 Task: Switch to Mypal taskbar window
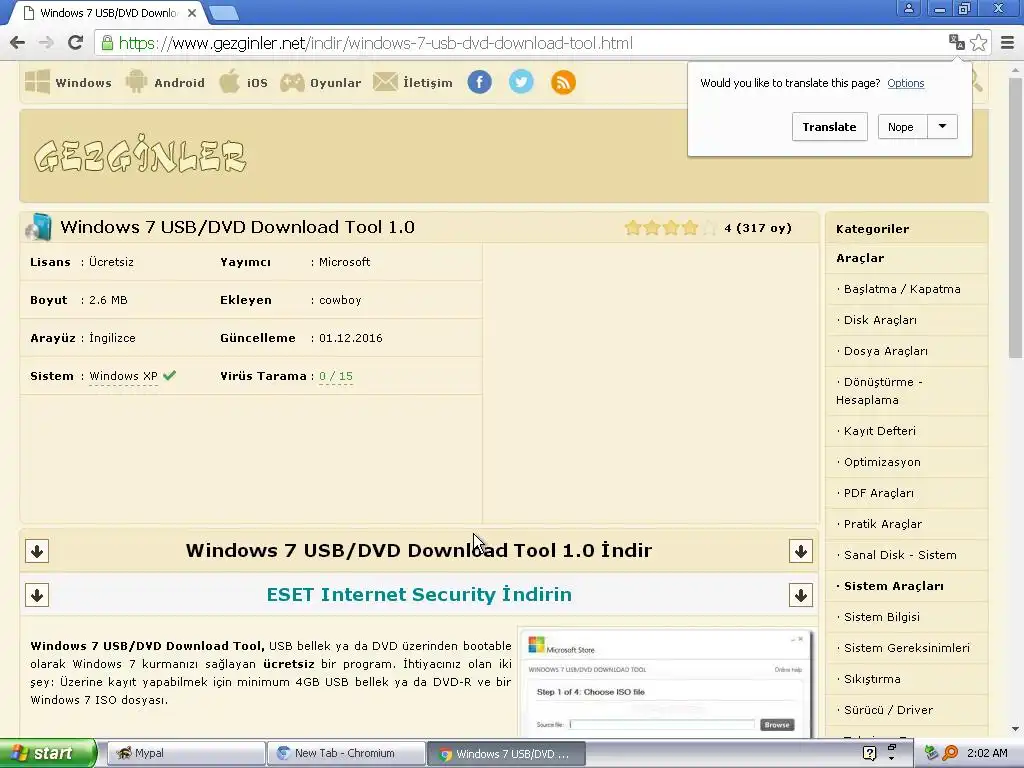(x=185, y=753)
